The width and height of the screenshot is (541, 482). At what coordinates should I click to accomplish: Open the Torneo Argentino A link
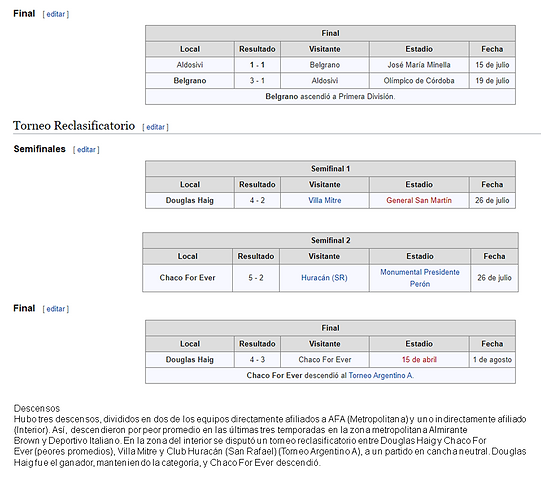[x=381, y=375]
